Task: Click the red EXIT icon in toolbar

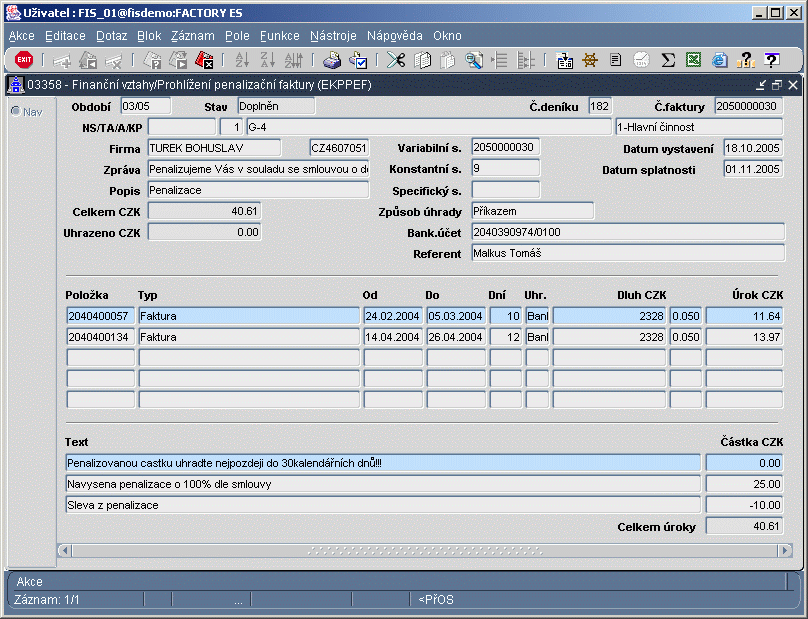Action: click(24, 60)
